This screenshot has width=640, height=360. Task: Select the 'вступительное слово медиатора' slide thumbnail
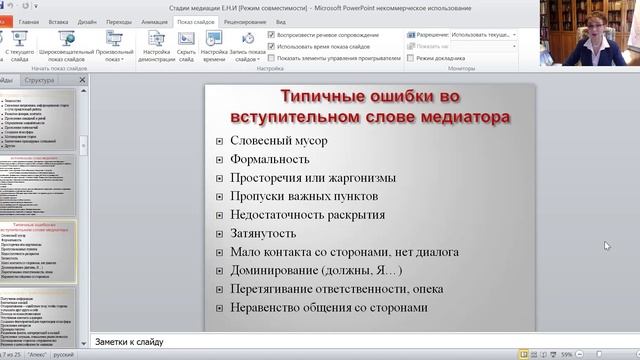38,185
